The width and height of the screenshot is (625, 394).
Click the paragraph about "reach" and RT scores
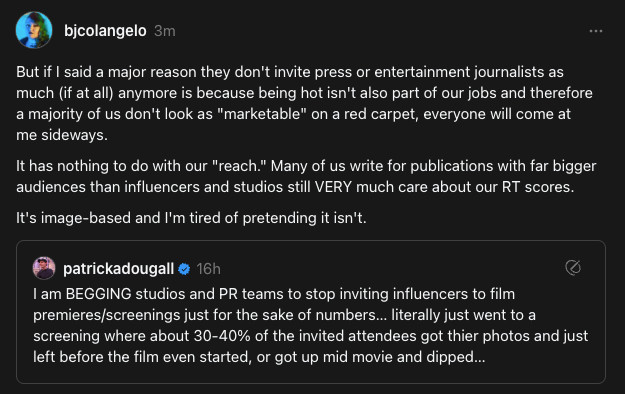click(306, 176)
